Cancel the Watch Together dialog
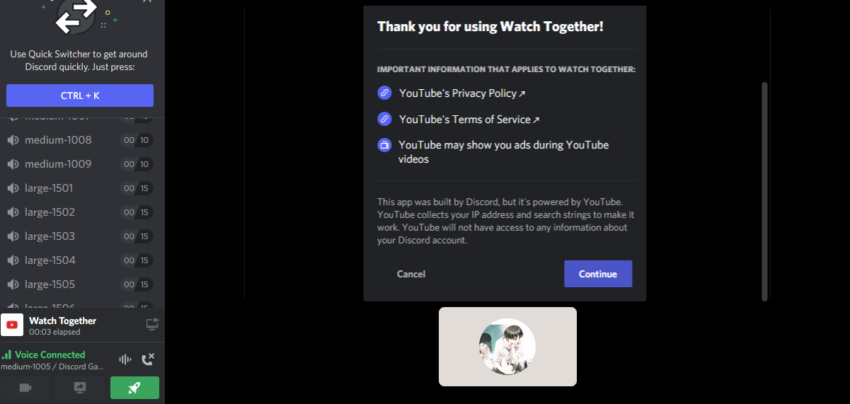 click(411, 274)
